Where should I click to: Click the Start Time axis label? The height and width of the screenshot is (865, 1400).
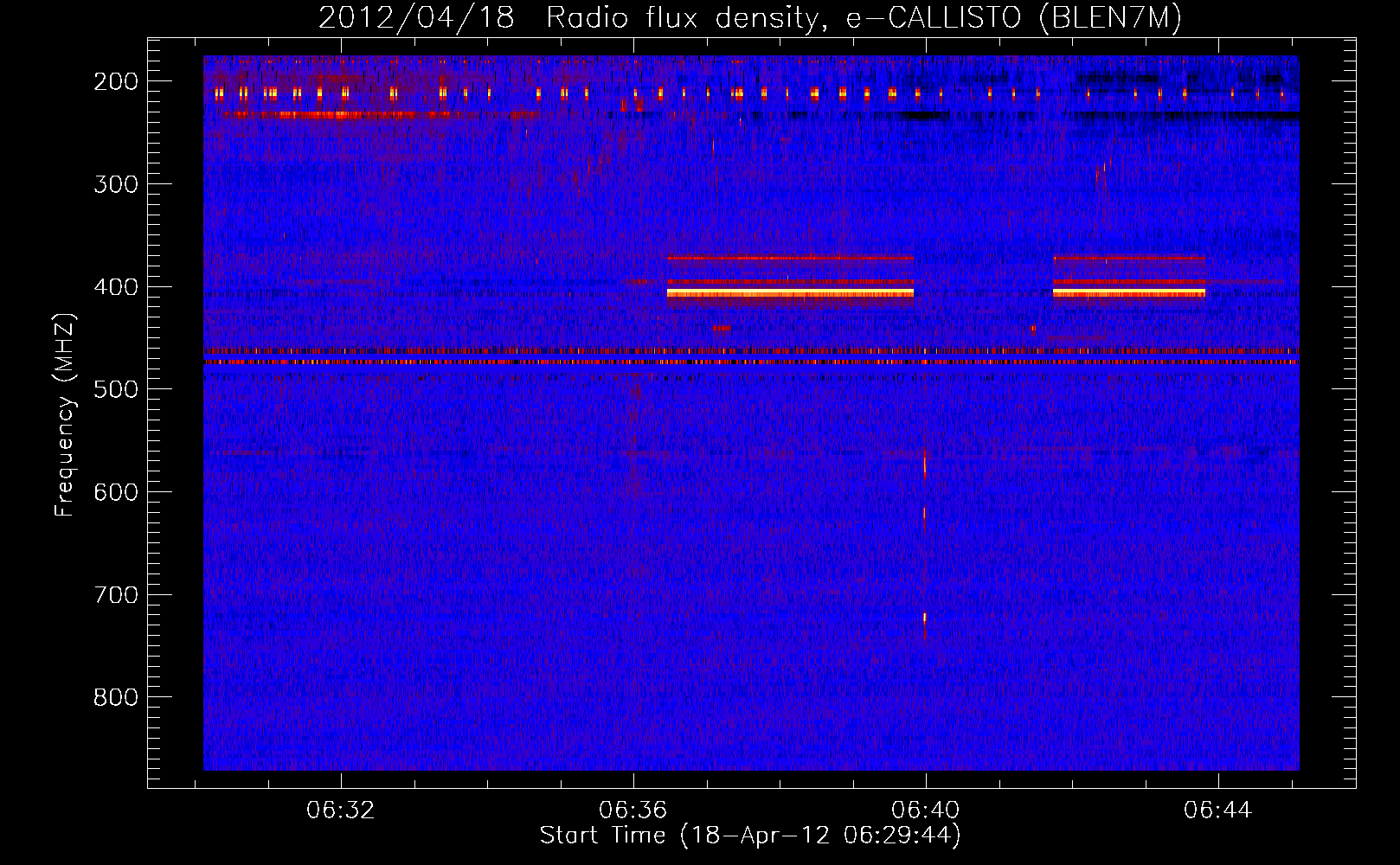pyautogui.click(x=750, y=836)
